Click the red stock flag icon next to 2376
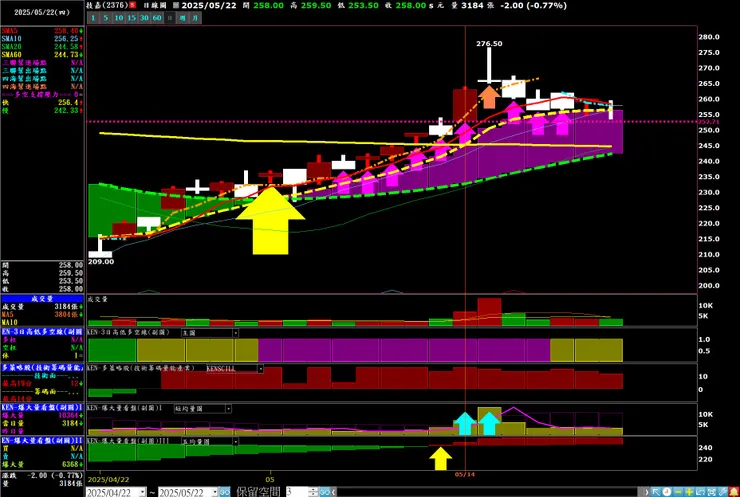The image size is (740, 497). point(133,5)
